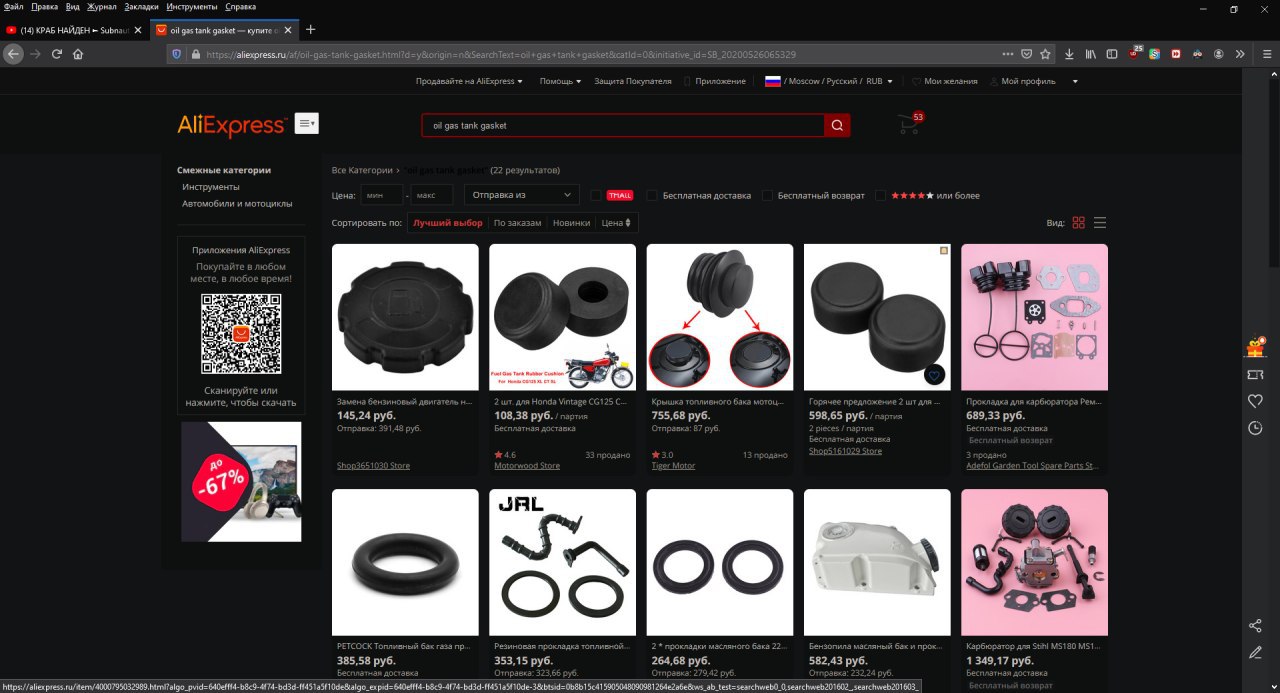The height and width of the screenshot is (693, 1280).
Task: Open Motorwood Store link
Action: click(x=527, y=466)
